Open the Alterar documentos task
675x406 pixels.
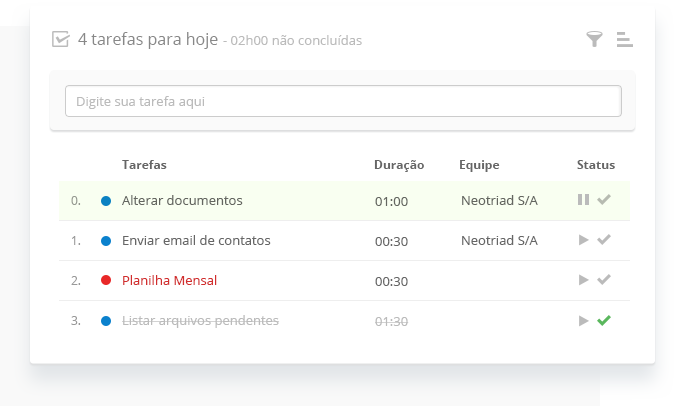point(182,201)
